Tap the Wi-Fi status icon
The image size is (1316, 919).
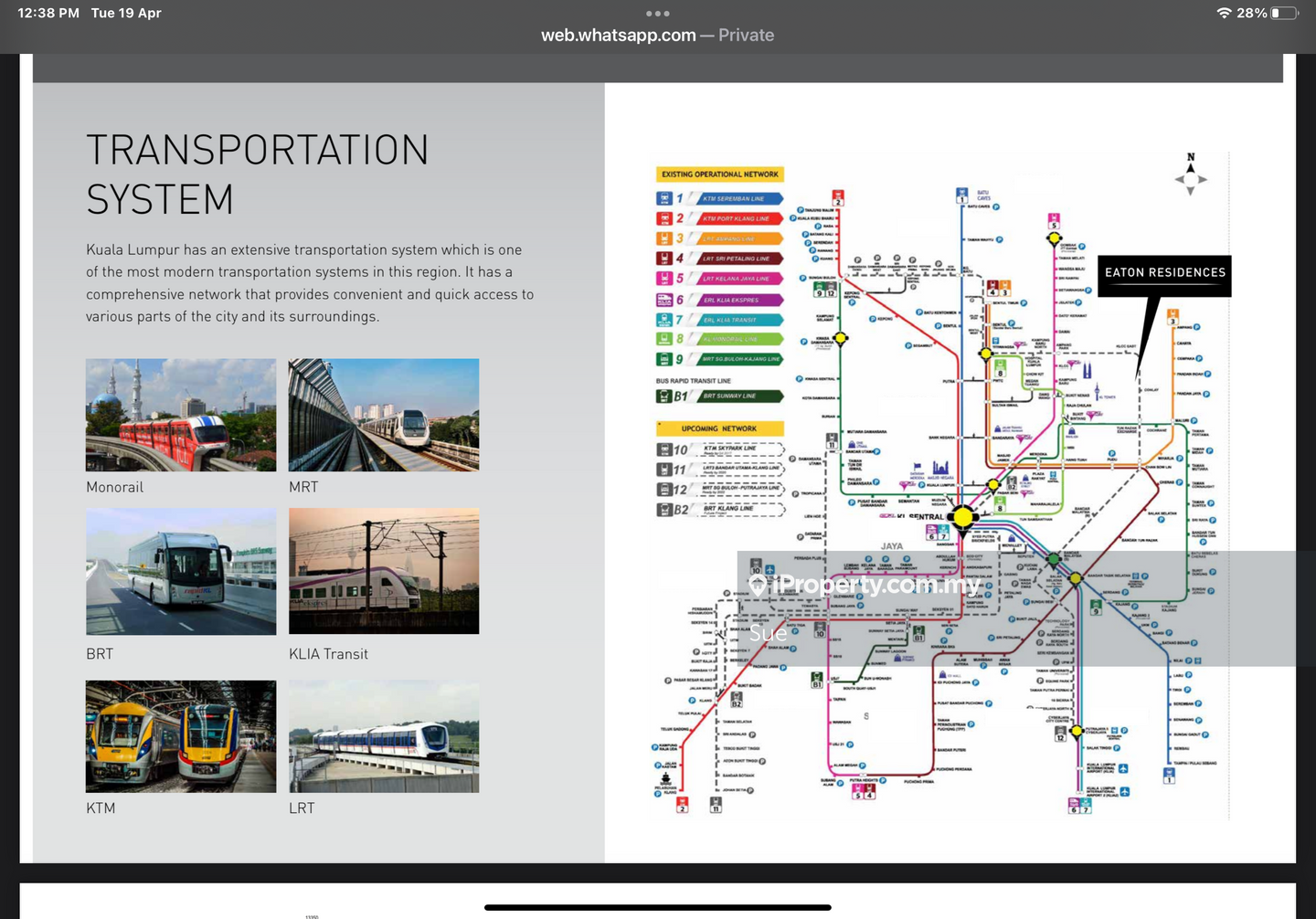(x=1224, y=13)
